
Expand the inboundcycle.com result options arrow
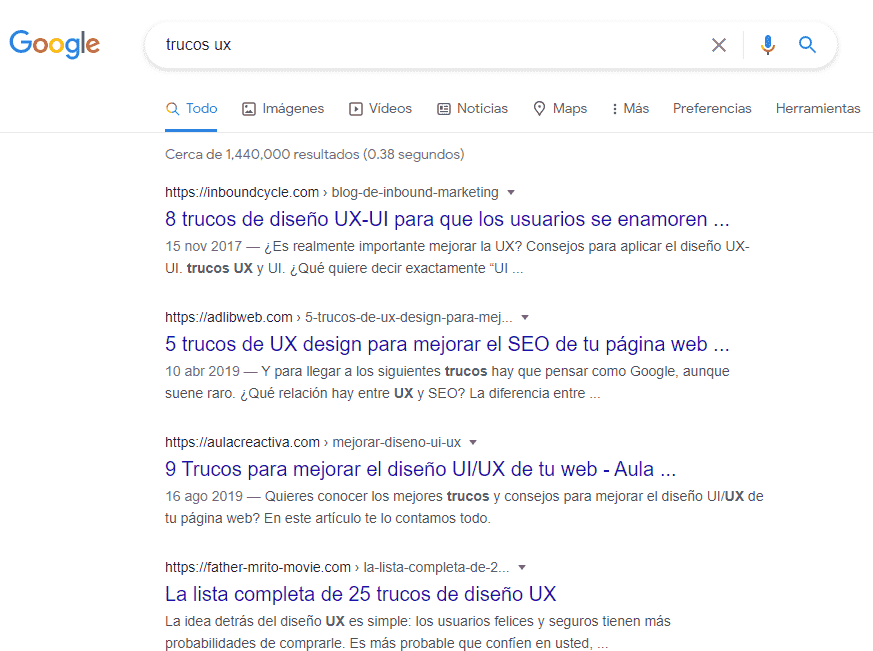[511, 193]
